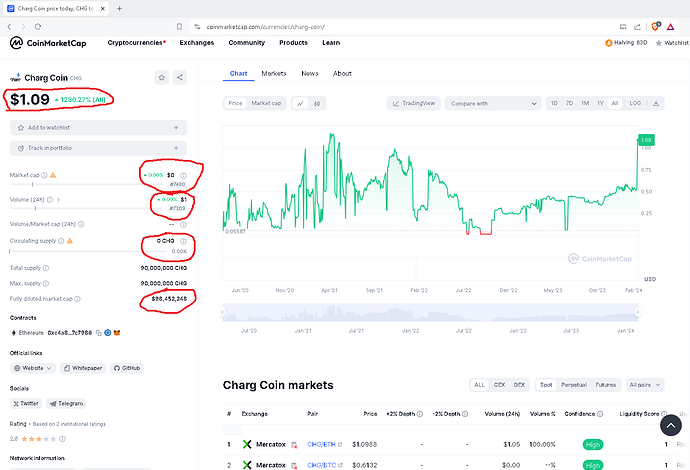Open the Exchanges menu
Screen dimensions: 690x470
[197, 43]
